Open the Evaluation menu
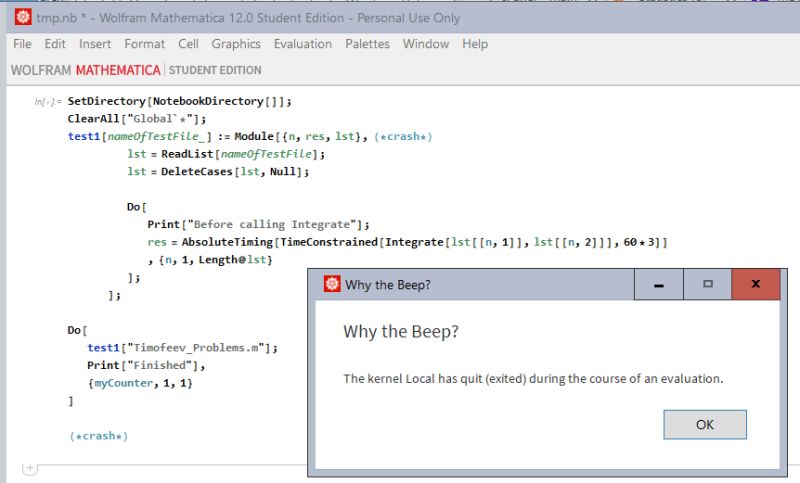The image size is (800, 483). coord(303,44)
